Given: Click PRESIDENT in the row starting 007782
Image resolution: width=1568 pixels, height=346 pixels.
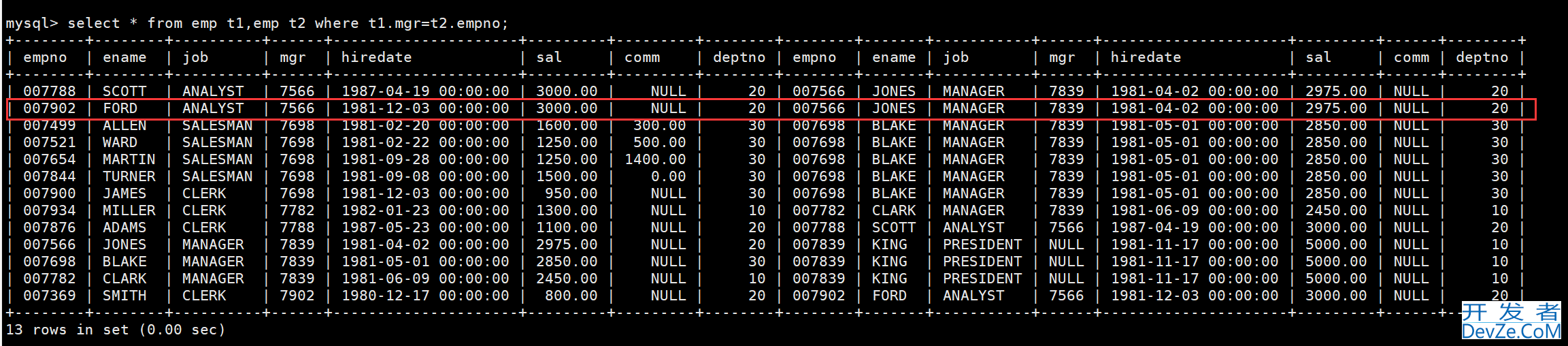Looking at the screenshot, I should (982, 279).
